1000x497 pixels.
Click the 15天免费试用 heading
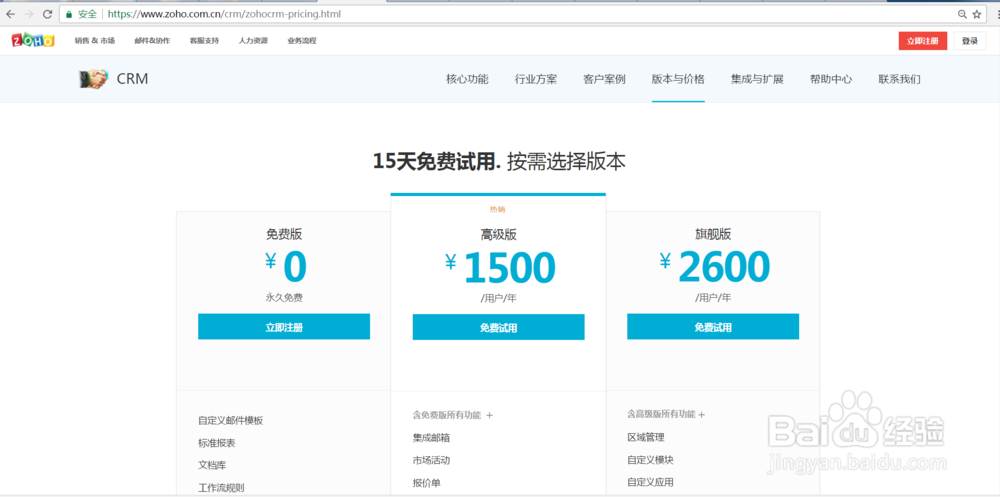[436, 161]
